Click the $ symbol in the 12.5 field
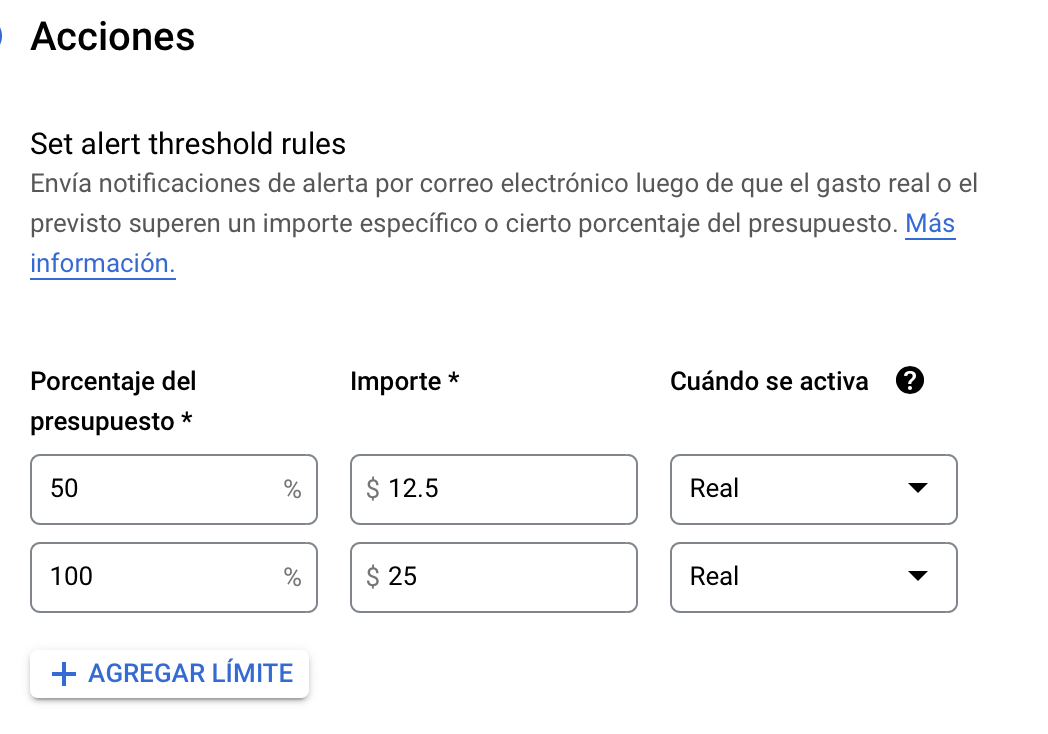The width and height of the screenshot is (1048, 734). pos(373,489)
